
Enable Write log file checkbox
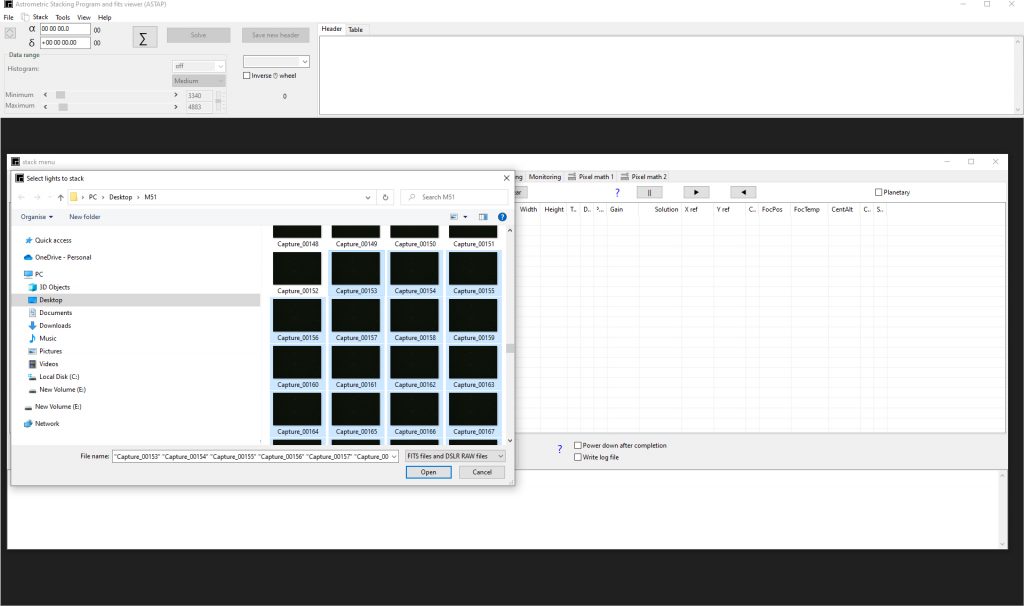coord(577,457)
